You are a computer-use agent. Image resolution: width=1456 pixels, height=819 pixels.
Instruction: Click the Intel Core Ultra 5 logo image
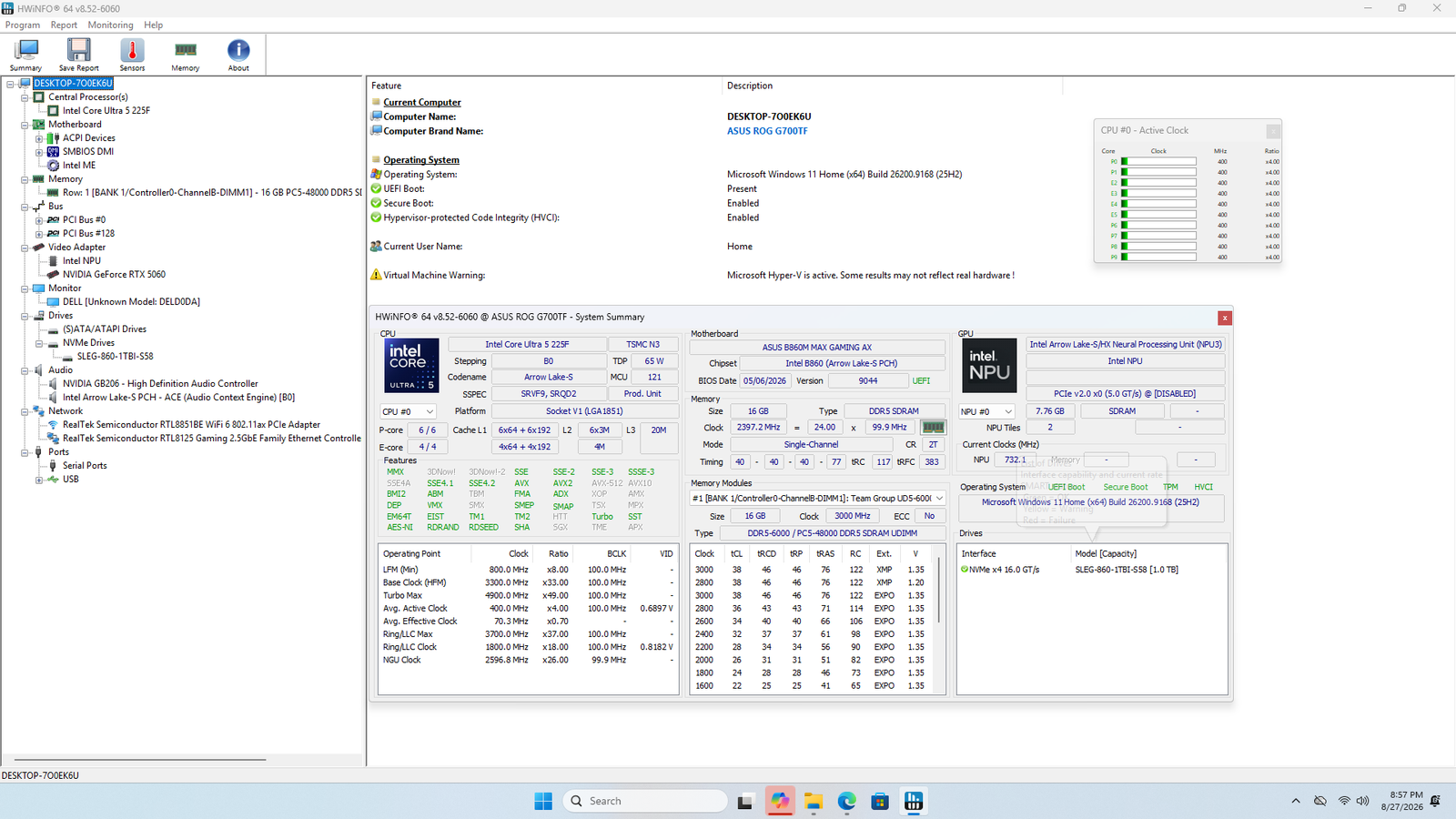point(411,366)
